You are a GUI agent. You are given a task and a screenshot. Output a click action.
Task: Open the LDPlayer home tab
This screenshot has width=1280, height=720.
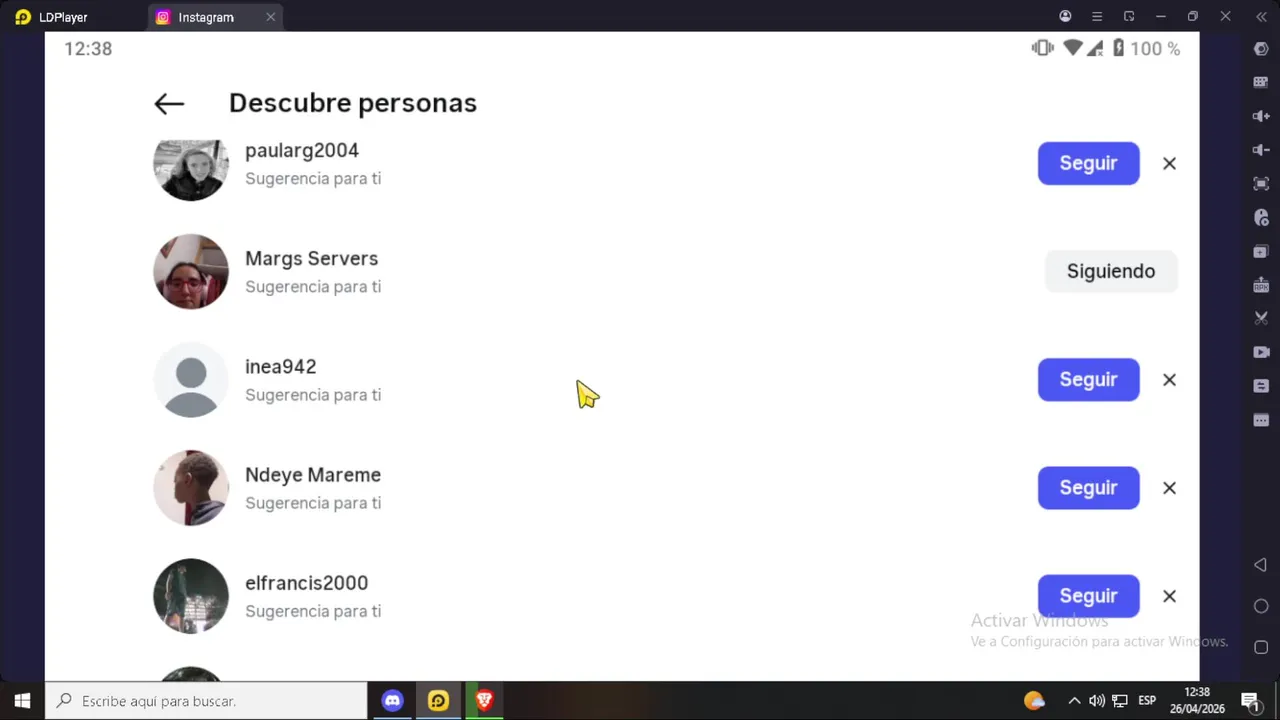52,17
